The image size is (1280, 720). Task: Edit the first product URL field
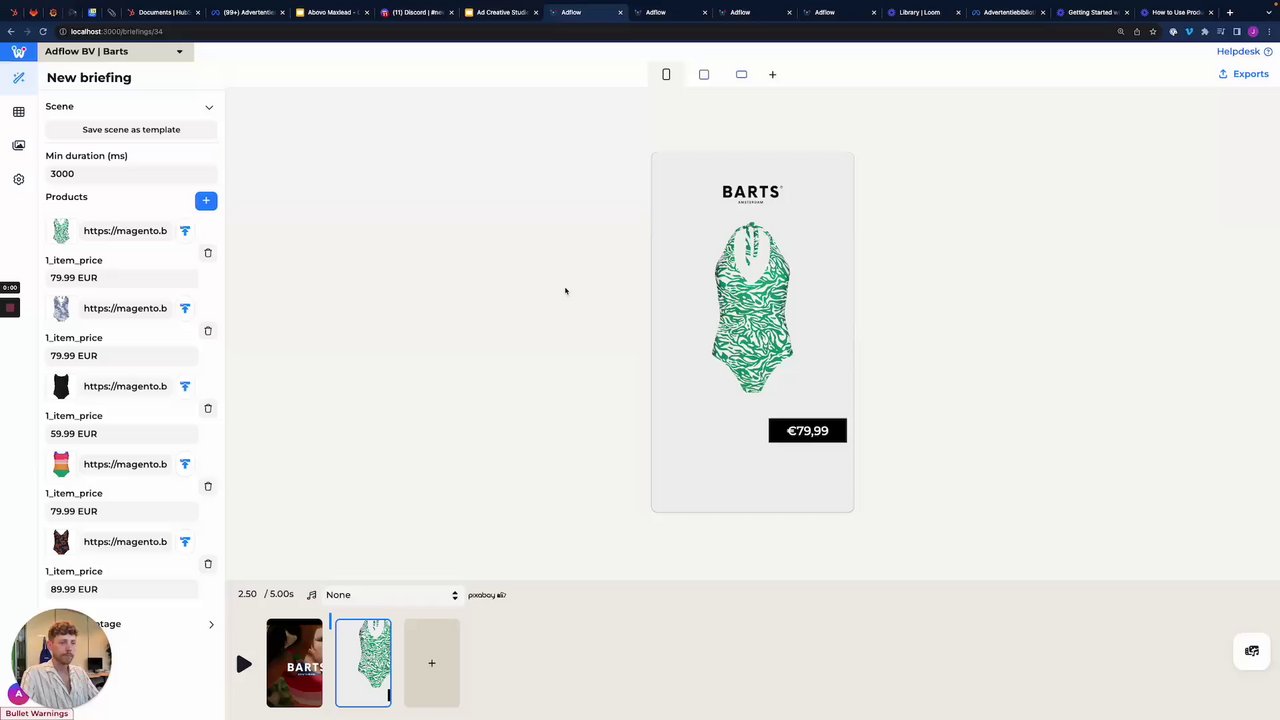(125, 231)
